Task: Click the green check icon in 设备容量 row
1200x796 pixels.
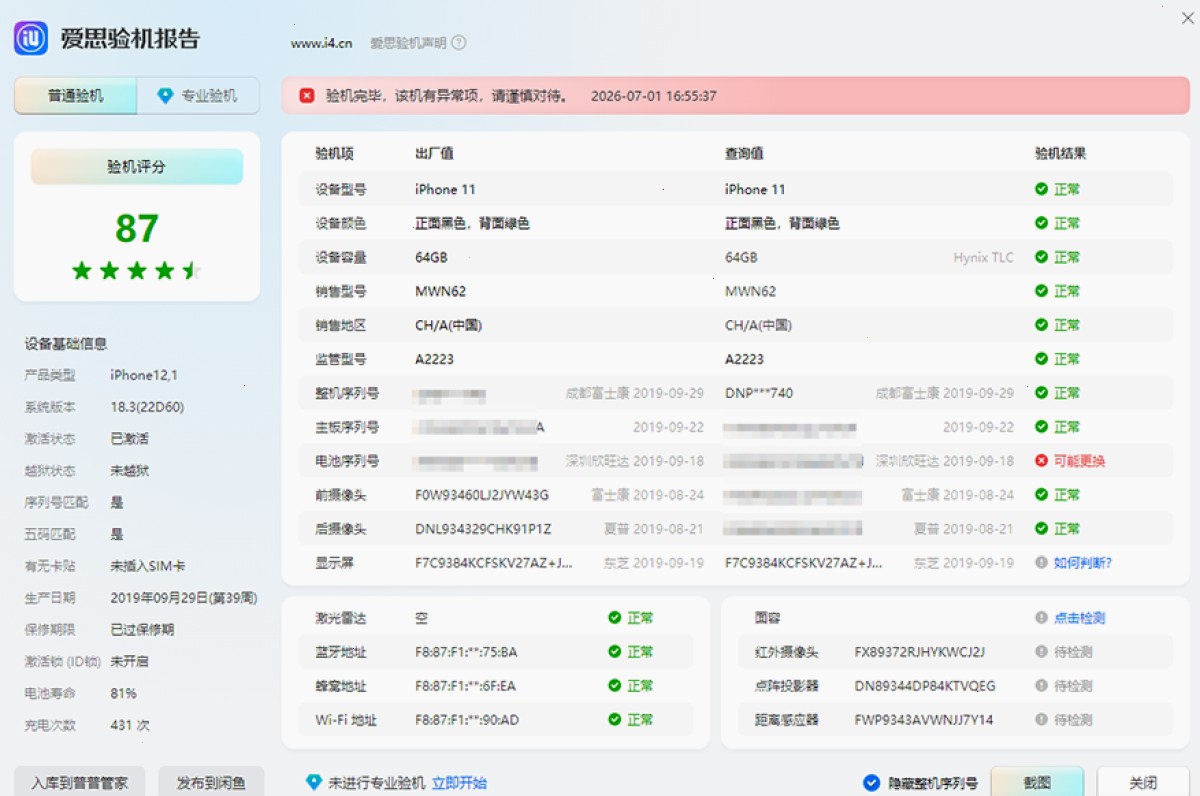Action: [1041, 257]
